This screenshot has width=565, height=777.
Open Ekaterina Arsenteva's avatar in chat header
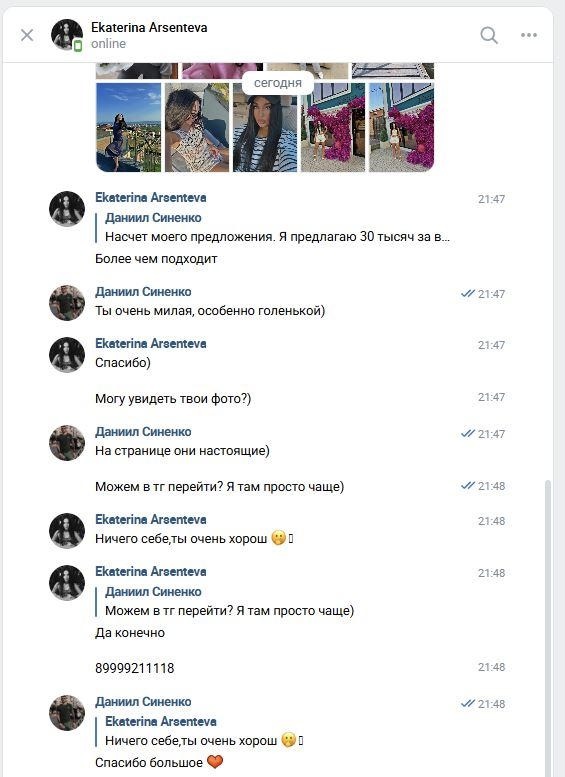[67, 35]
